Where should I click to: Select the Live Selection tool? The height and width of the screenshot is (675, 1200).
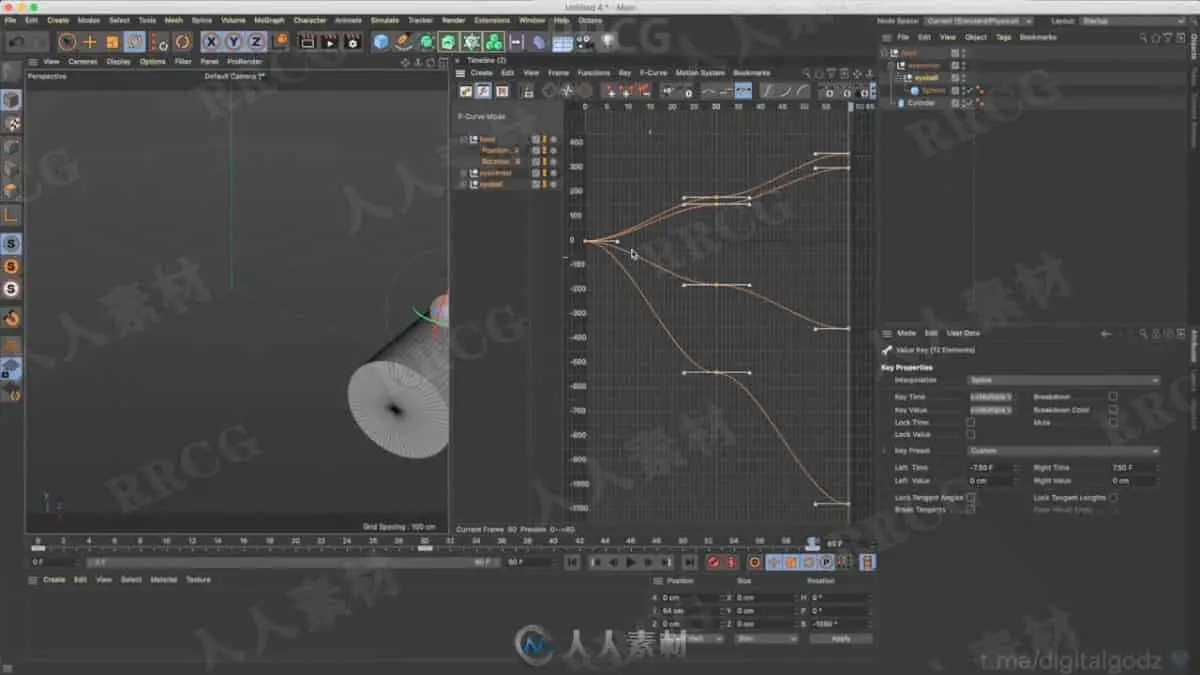click(x=67, y=42)
